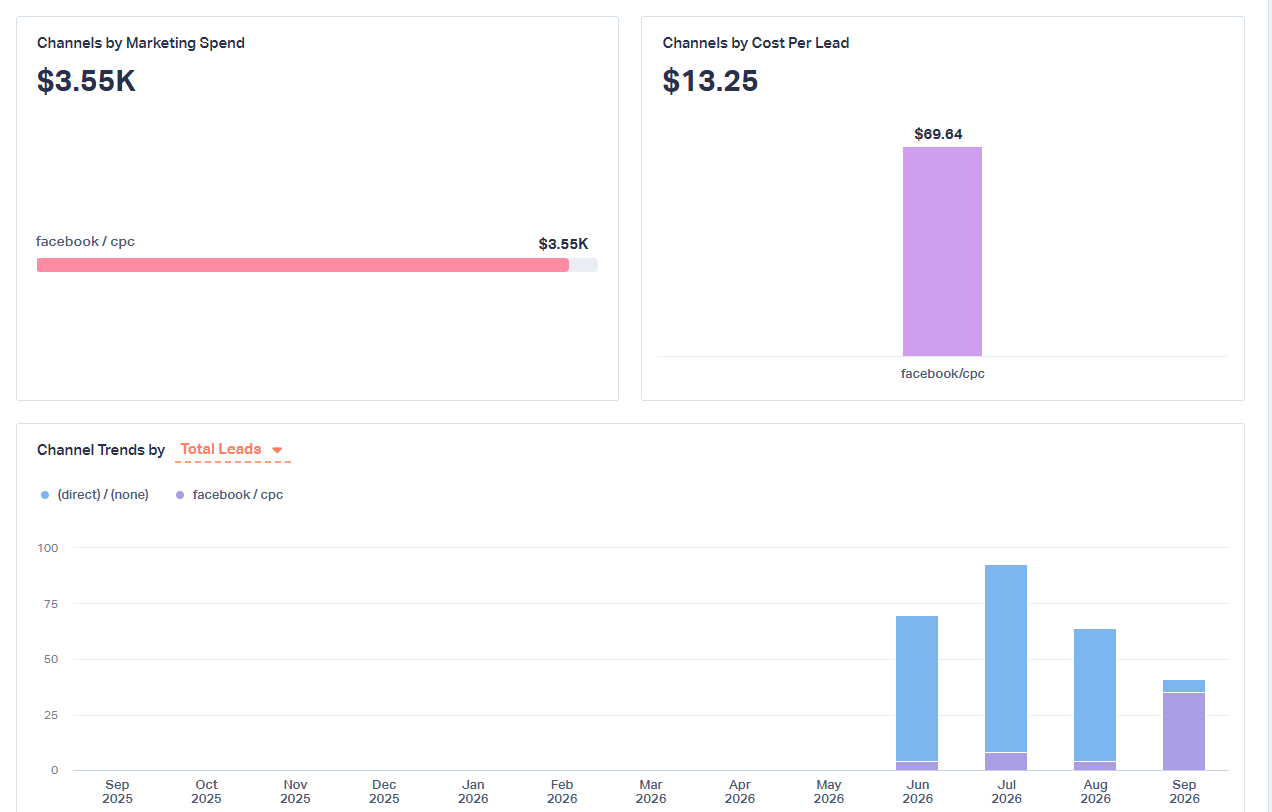Viewport: 1272px width, 812px height.
Task: Click the blue Jul 2026 bar segment
Action: [x=1006, y=658]
